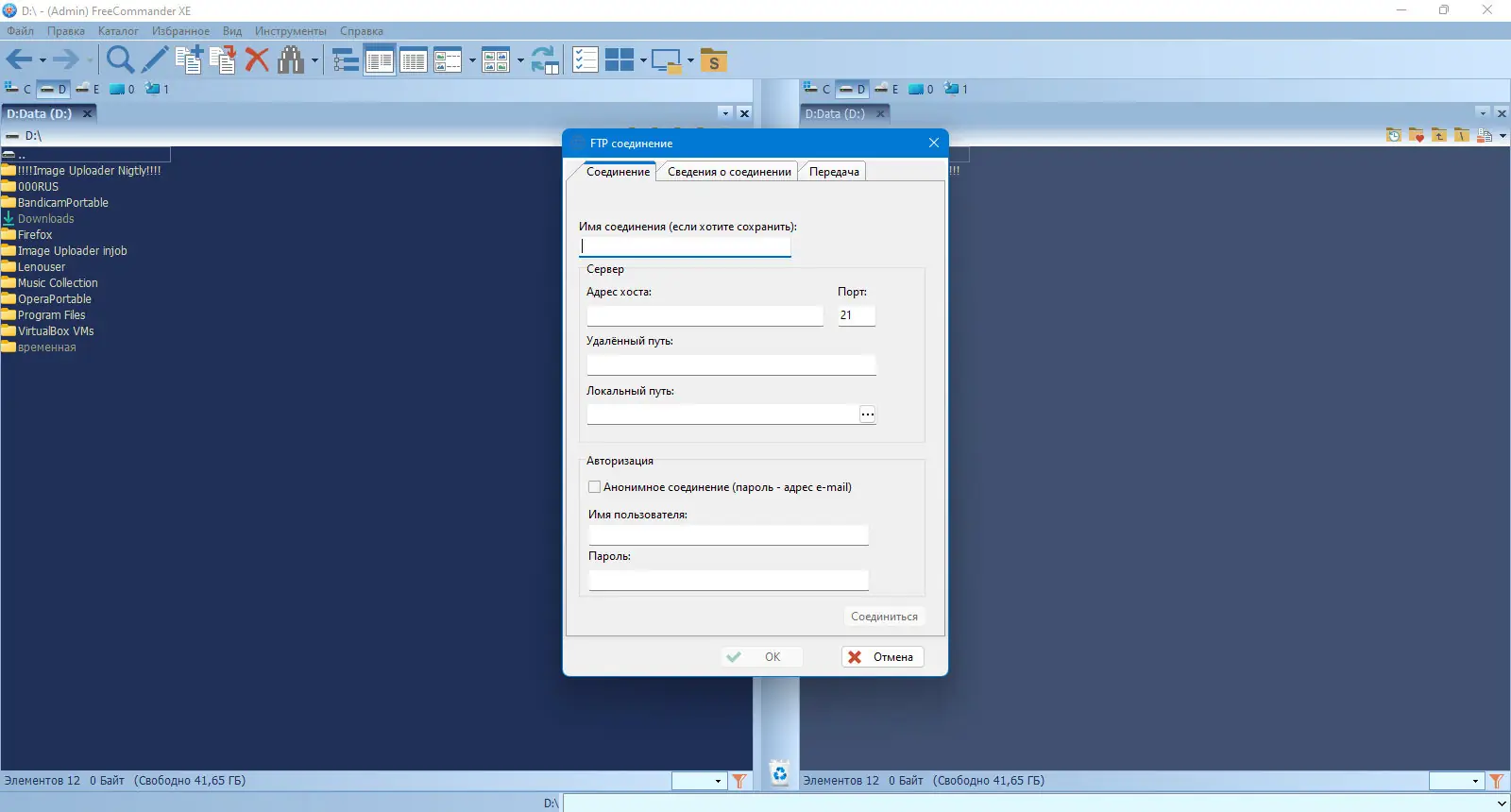Click the synchronize panels arrows icon

[x=545, y=60]
